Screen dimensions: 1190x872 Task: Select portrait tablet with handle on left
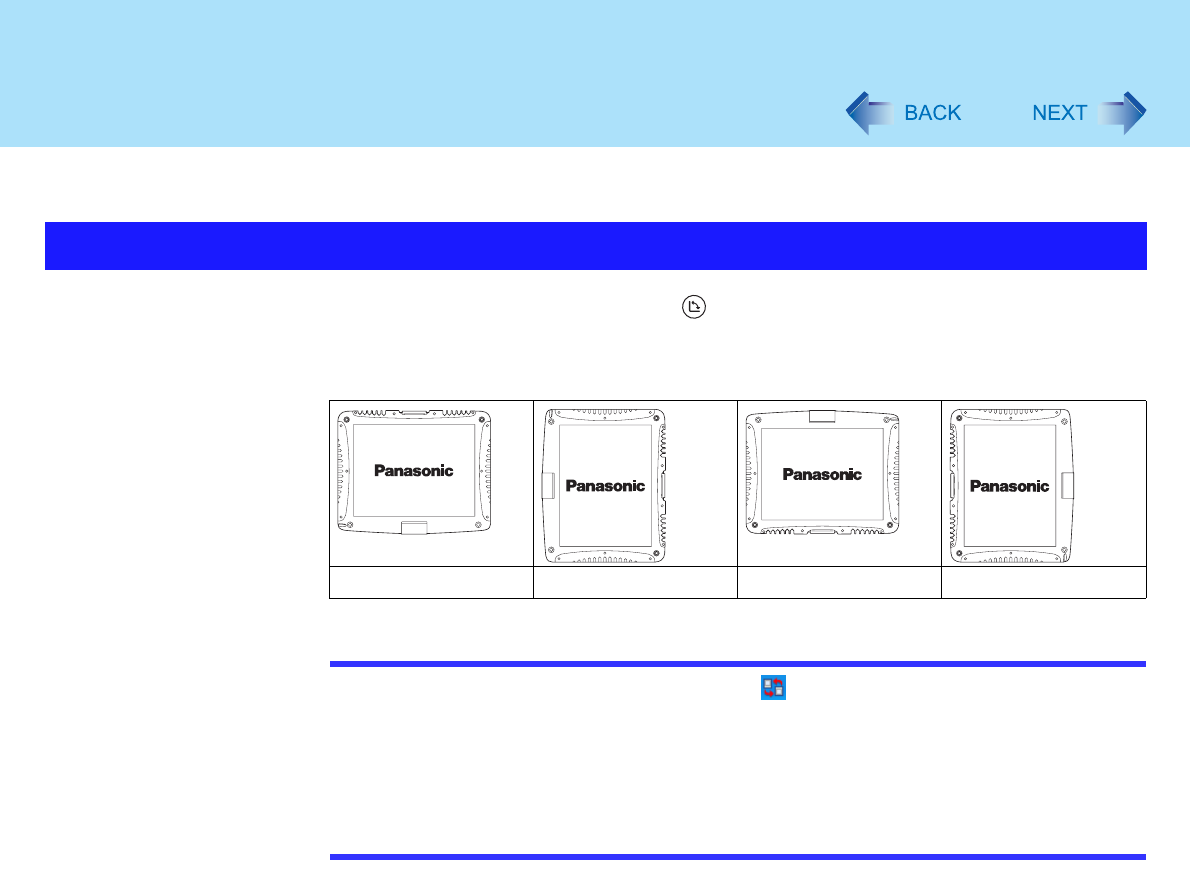pyautogui.click(x=605, y=486)
